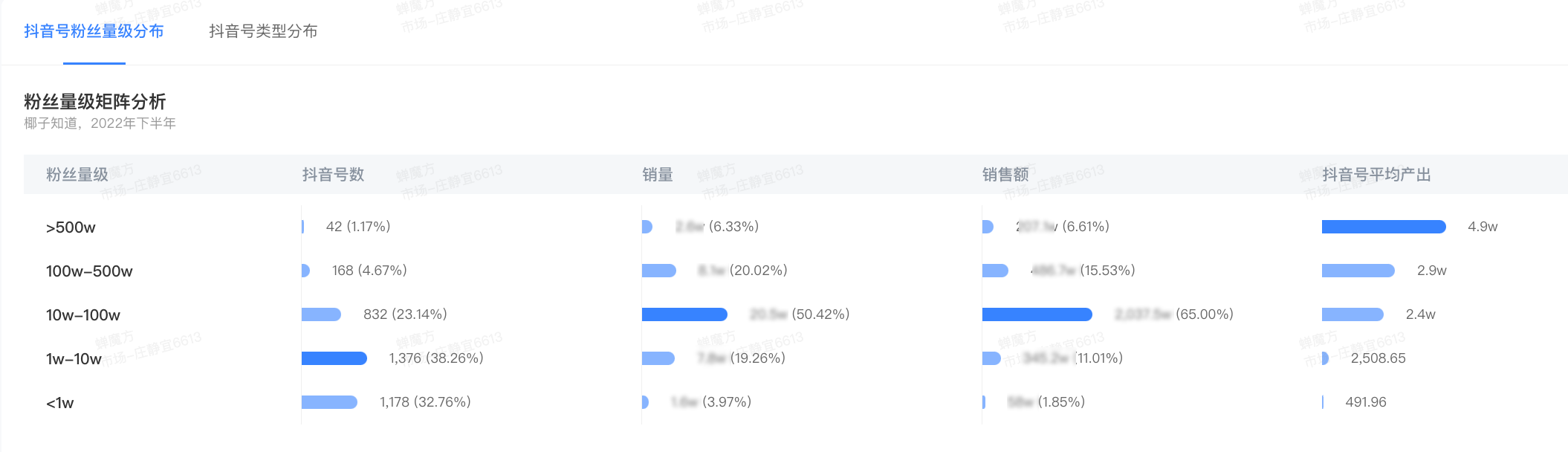This screenshot has width=1568, height=452.
Task: Click the 销售额 column header
Action: click(x=1005, y=175)
